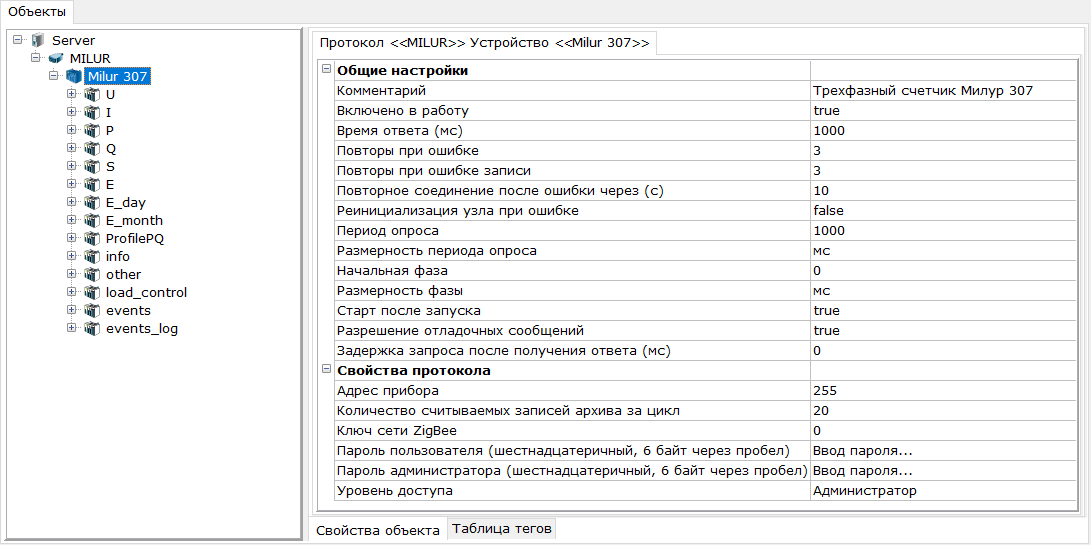The height and width of the screenshot is (545, 1091).
Task: Select the Задержка запроса после получения ответа label
Action: pos(504,351)
